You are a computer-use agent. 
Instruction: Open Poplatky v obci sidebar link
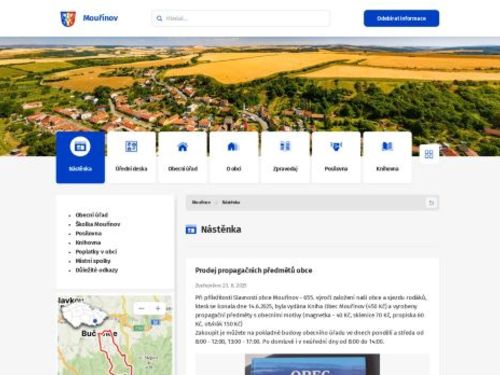(x=96, y=252)
